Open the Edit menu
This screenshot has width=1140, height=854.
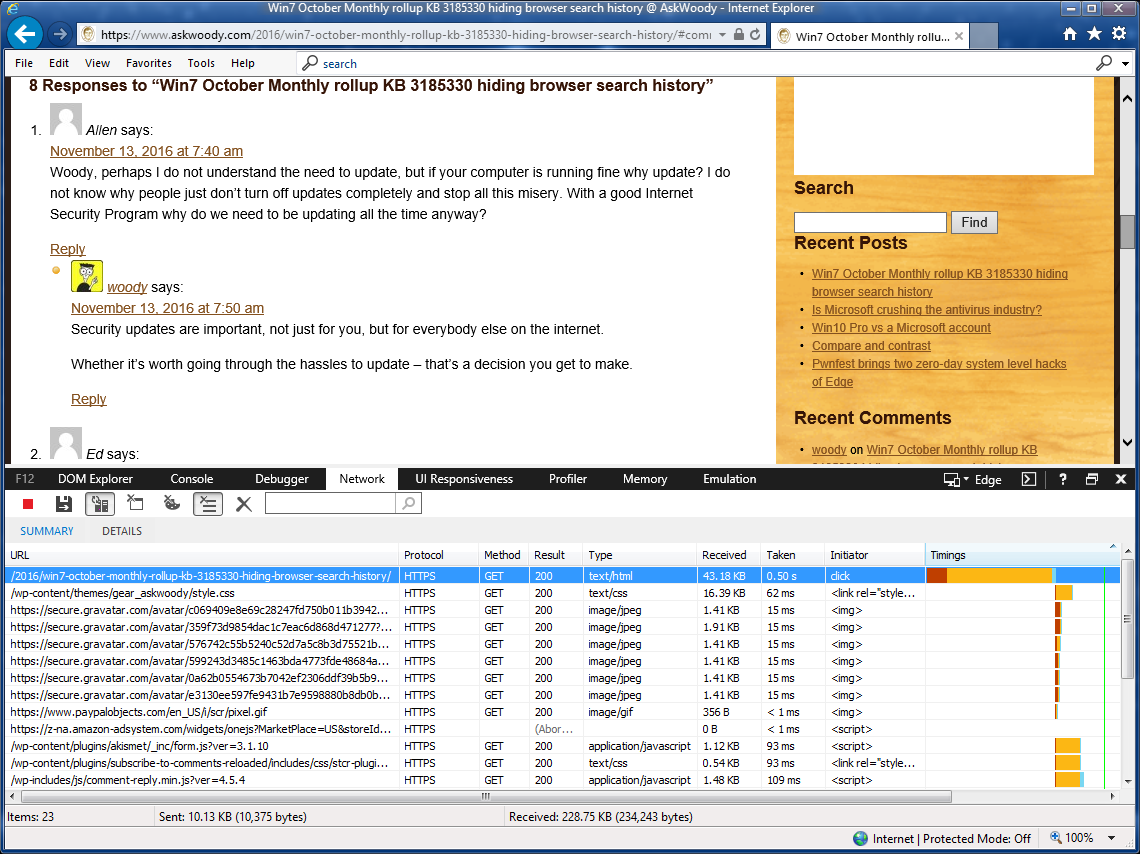(x=59, y=63)
